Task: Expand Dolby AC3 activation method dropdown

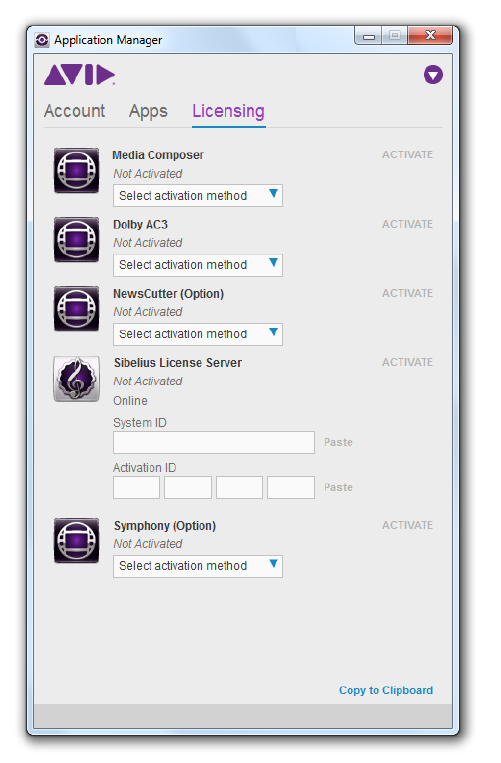Action: (x=197, y=265)
